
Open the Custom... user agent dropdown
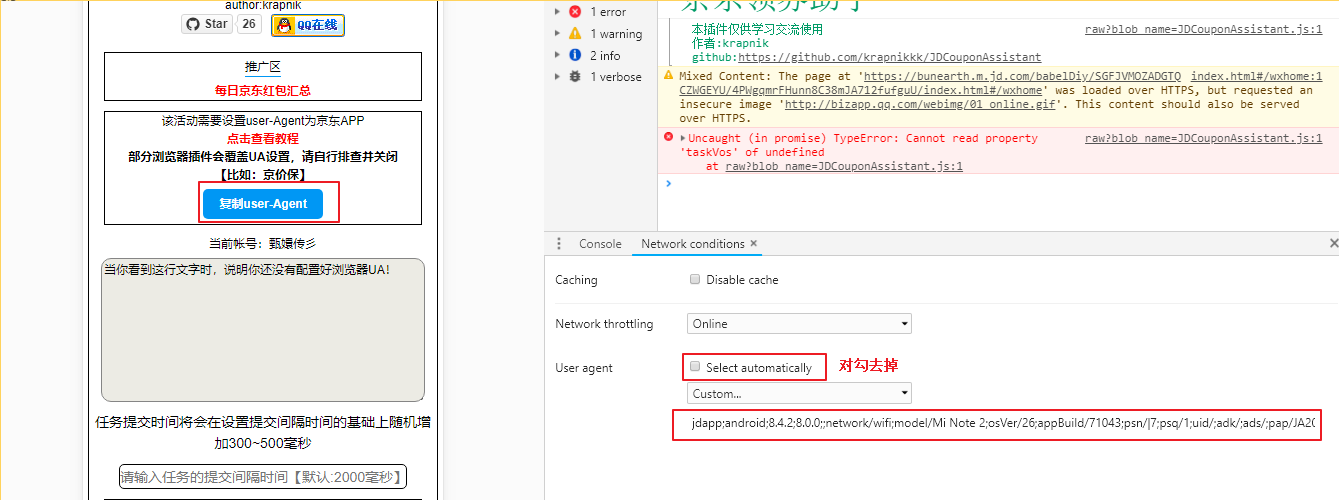pyautogui.click(x=800, y=394)
